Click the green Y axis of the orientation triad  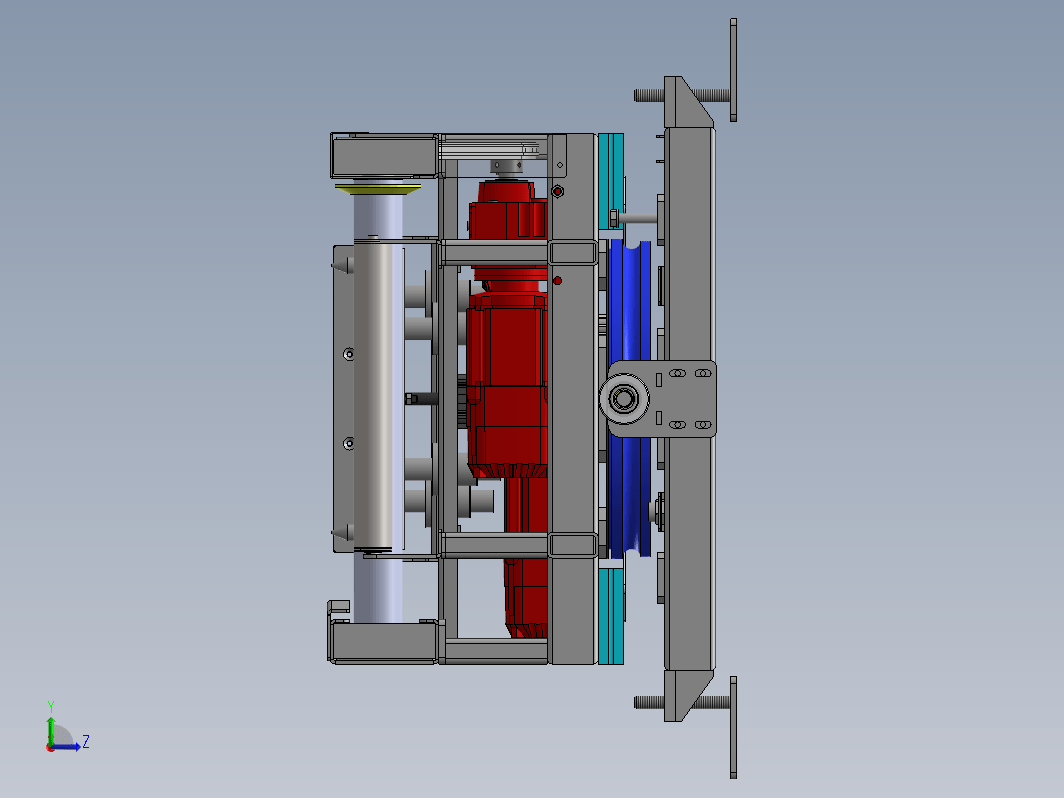pyautogui.click(x=51, y=730)
